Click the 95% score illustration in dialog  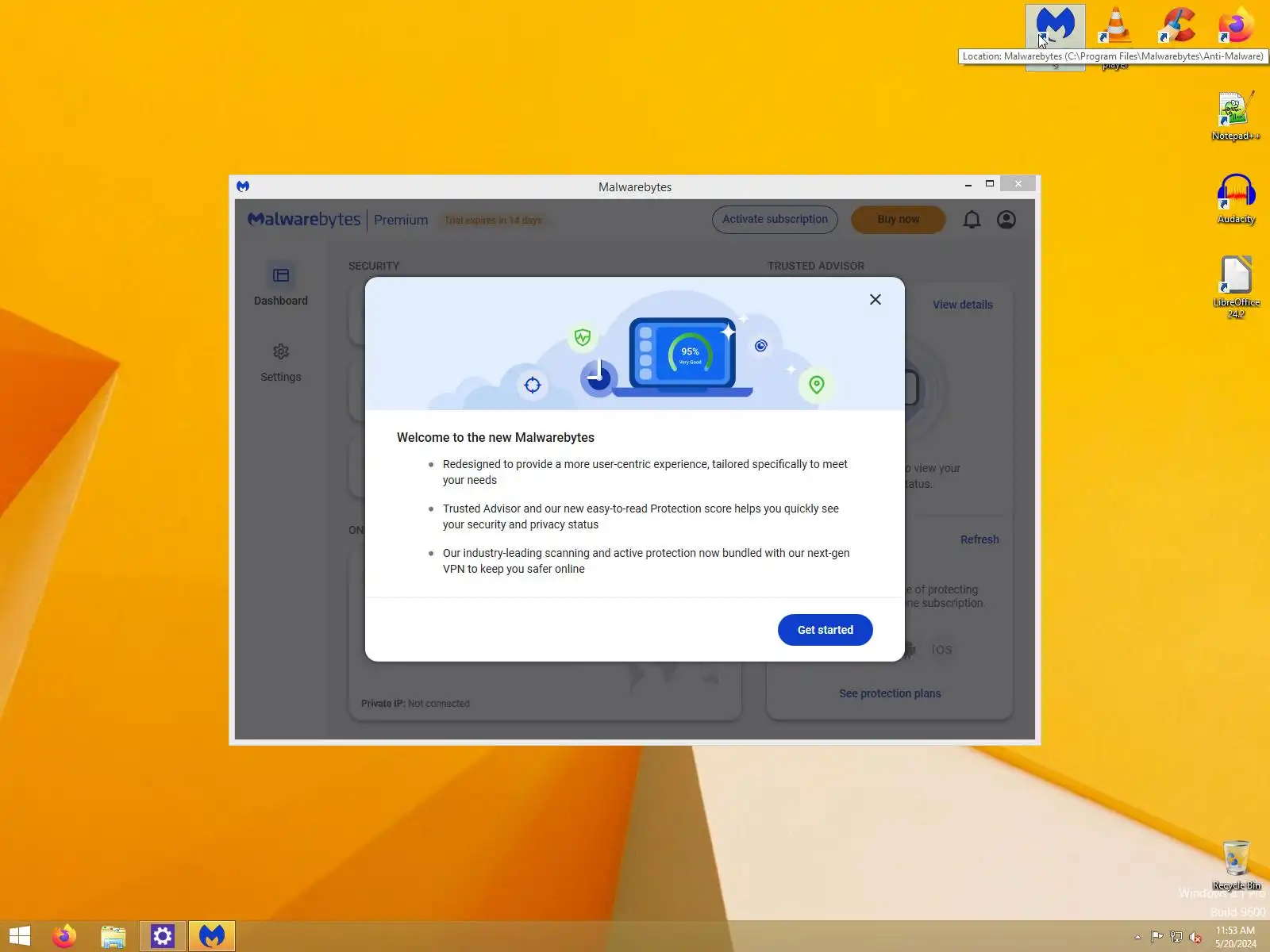(x=690, y=355)
